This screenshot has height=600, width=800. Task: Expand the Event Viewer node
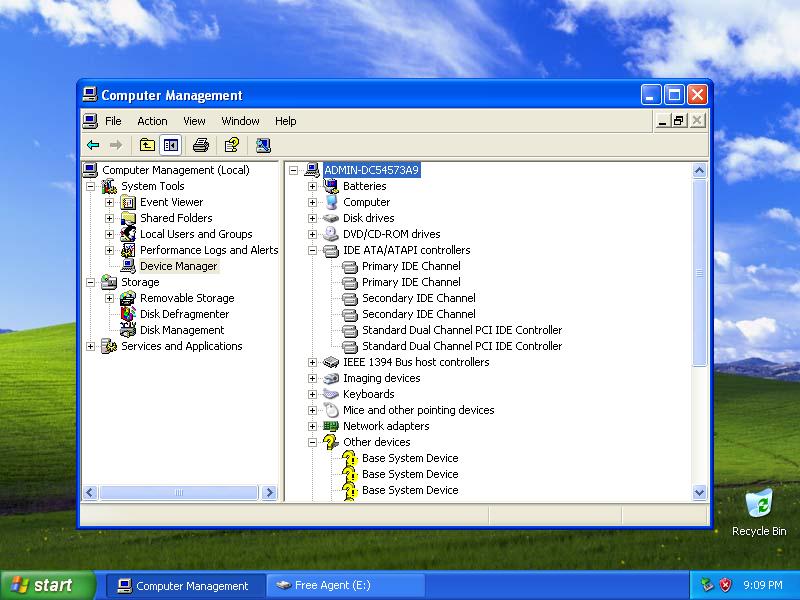tap(109, 203)
